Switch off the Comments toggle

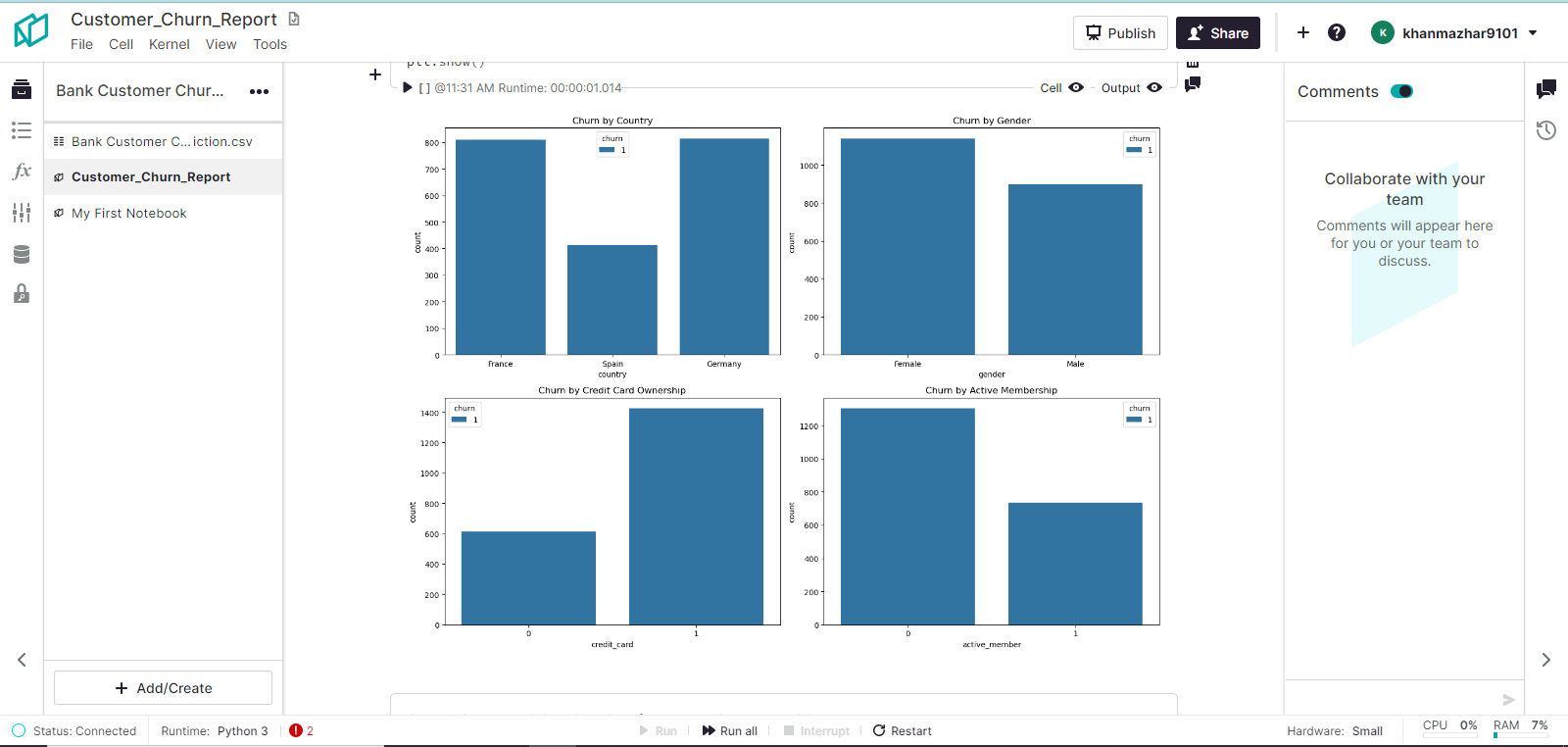tap(1401, 91)
